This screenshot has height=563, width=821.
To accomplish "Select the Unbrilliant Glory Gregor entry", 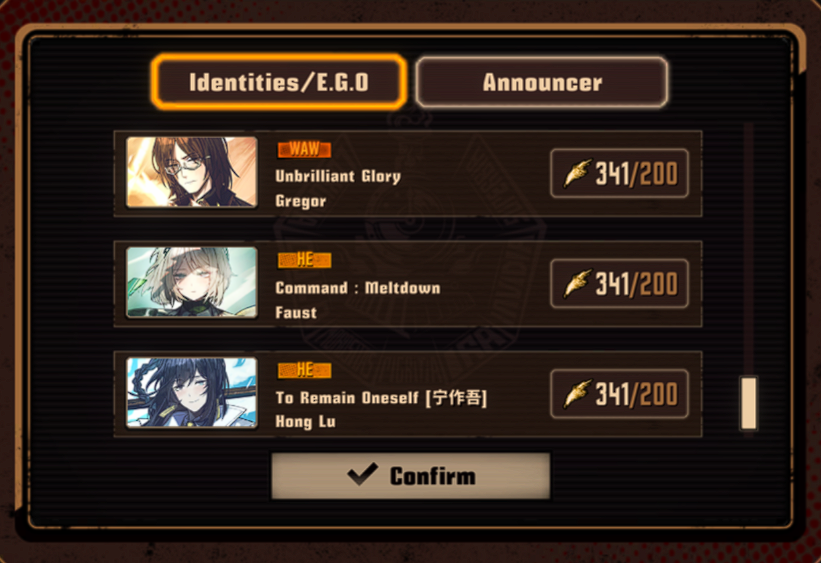I will point(408,173).
